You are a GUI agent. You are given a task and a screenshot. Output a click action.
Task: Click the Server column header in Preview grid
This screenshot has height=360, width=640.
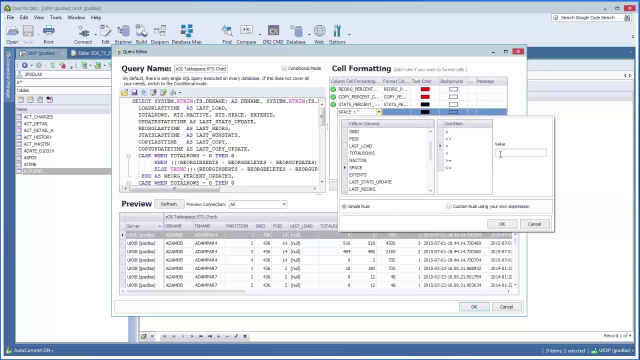coord(144,226)
